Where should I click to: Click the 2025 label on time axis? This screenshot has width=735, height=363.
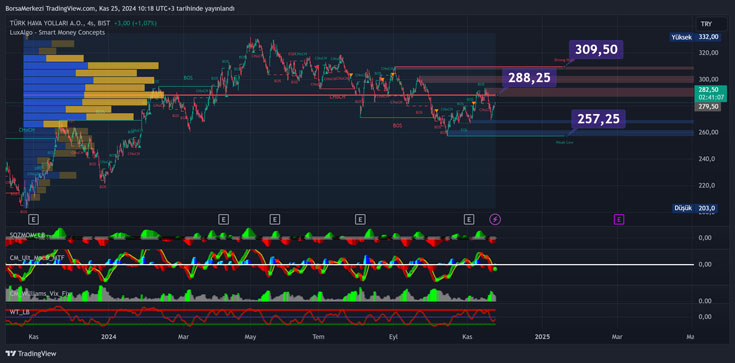[542, 337]
